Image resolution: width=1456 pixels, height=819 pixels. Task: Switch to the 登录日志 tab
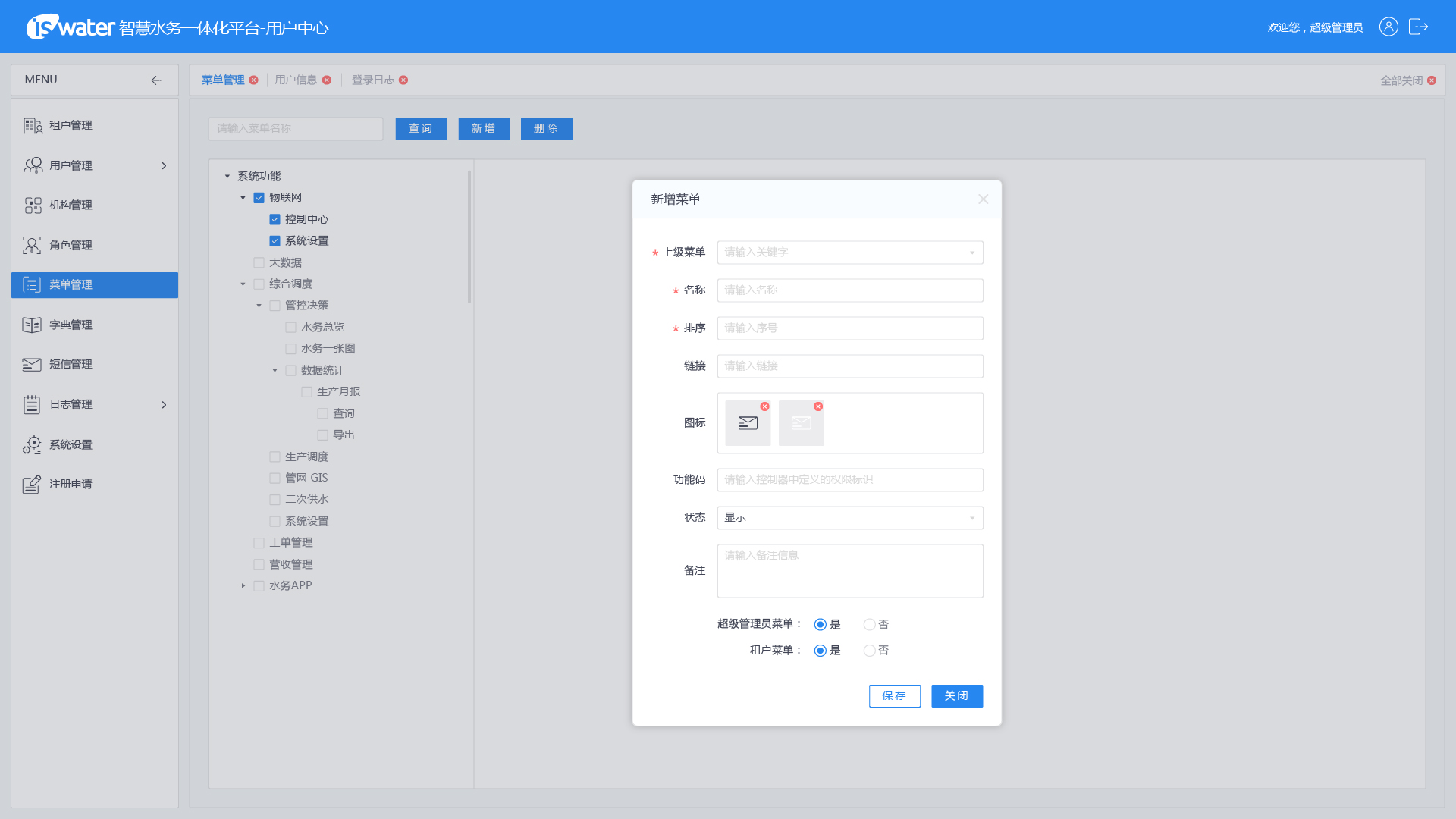[372, 80]
